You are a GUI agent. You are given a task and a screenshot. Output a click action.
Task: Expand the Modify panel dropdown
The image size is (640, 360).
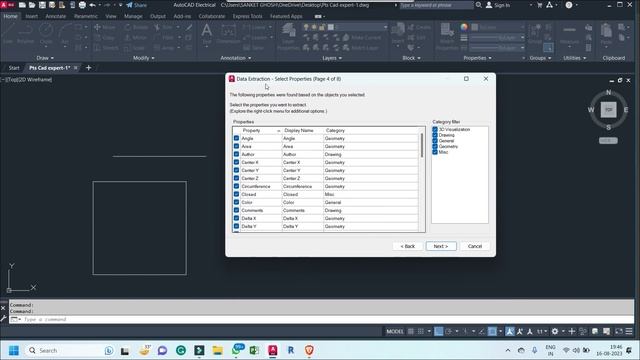pyautogui.click(x=144, y=58)
